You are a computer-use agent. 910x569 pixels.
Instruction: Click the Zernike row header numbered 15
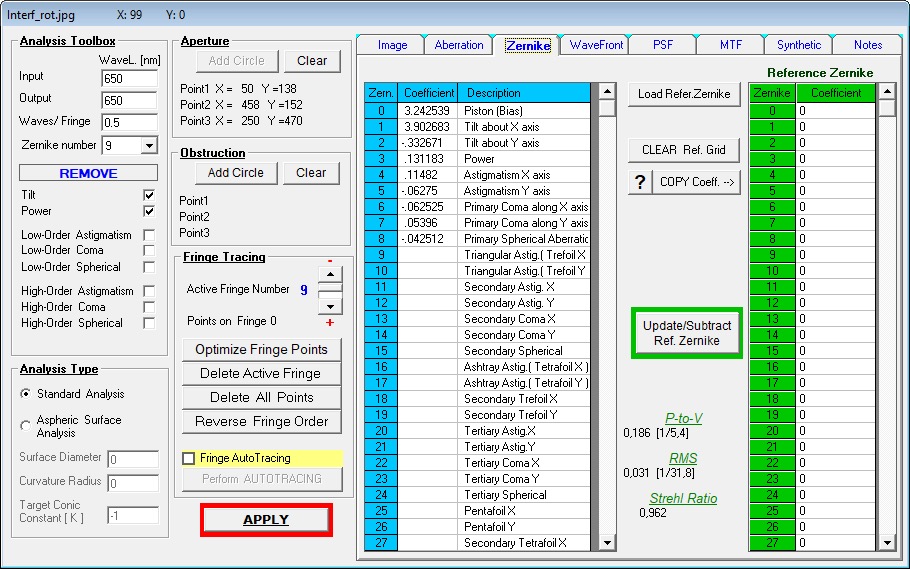pyautogui.click(x=381, y=351)
